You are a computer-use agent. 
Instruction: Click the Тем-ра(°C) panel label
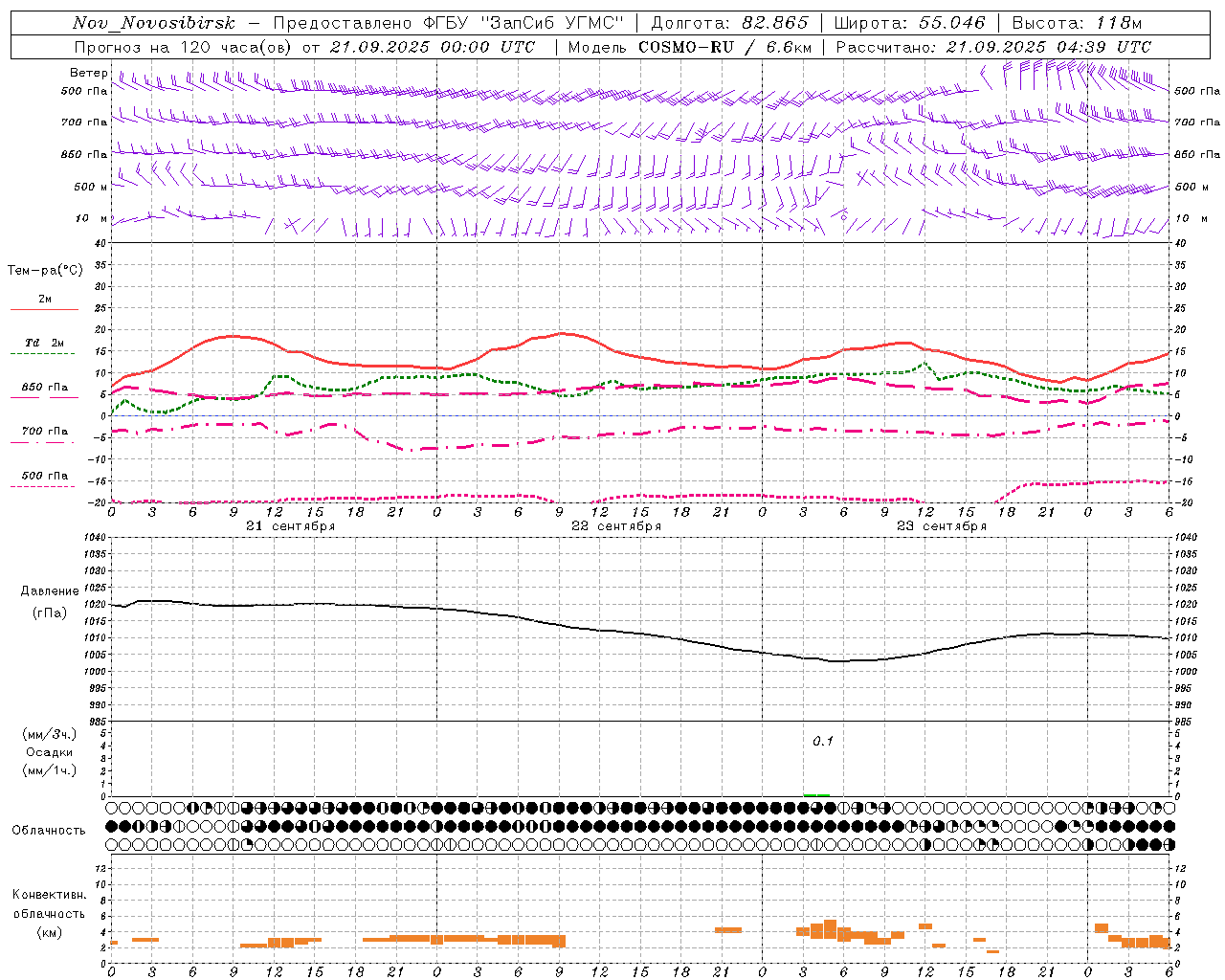point(45,271)
